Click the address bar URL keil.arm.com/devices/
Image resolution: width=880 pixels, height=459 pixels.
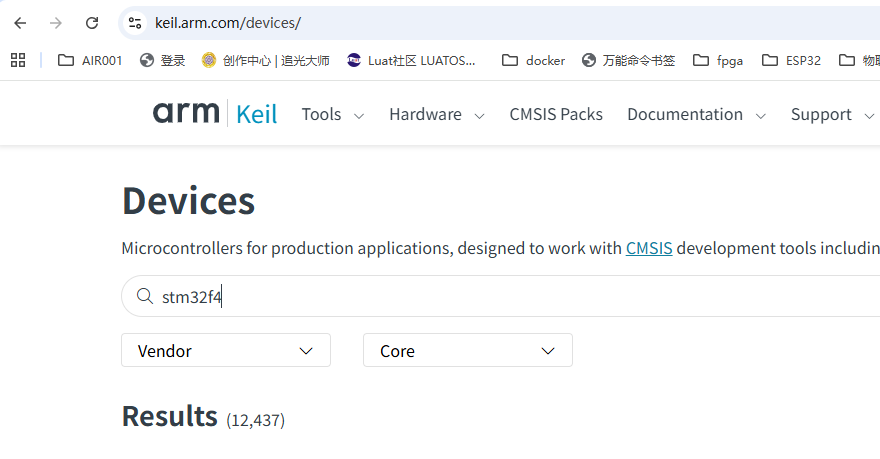point(228,23)
